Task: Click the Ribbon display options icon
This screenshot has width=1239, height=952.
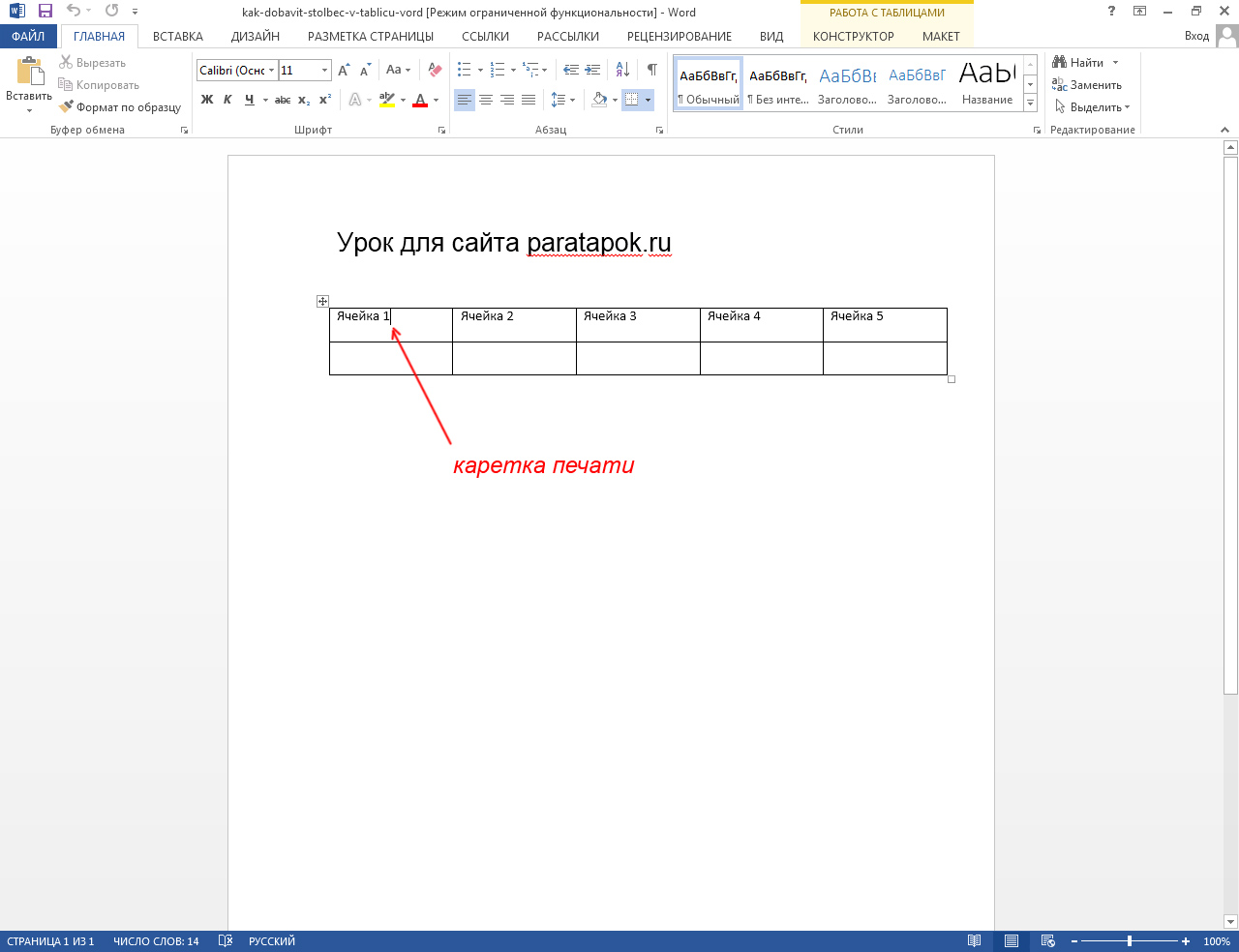Action: pos(1140,11)
